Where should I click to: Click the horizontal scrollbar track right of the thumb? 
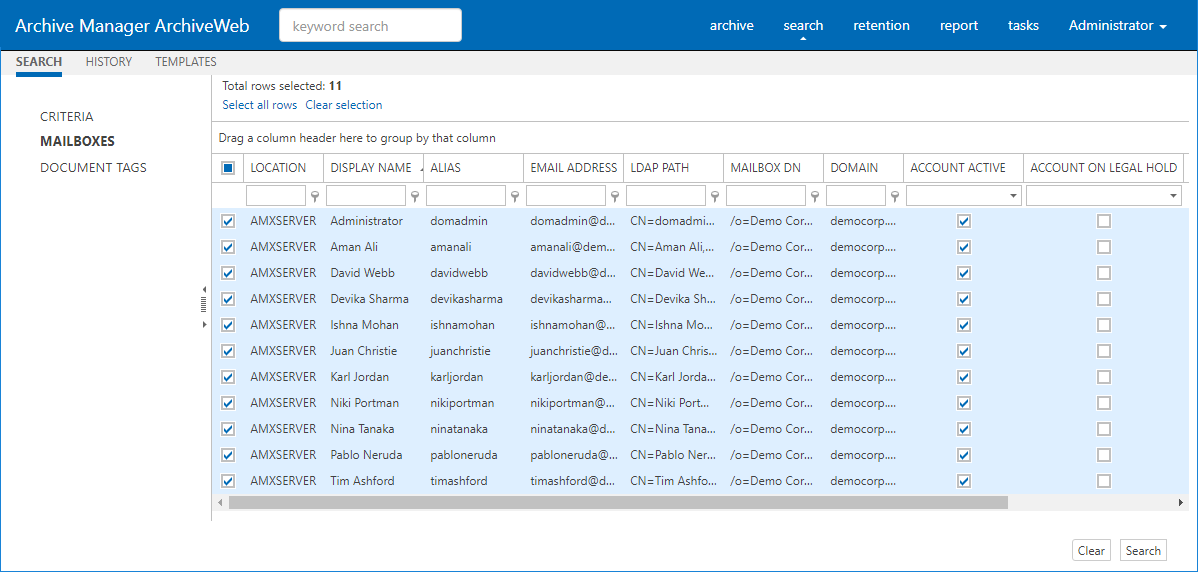click(x=1090, y=502)
